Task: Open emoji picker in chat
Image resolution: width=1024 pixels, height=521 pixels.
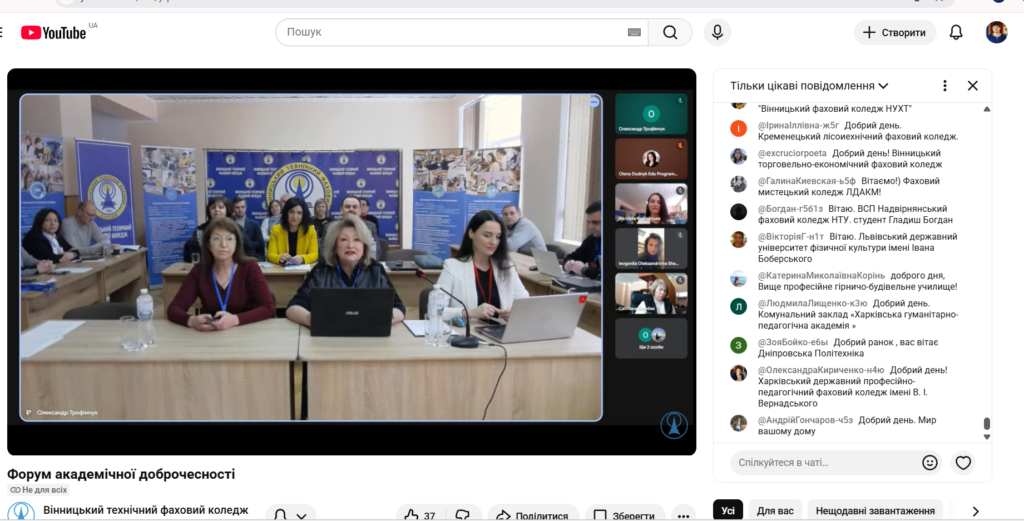Action: [930, 462]
